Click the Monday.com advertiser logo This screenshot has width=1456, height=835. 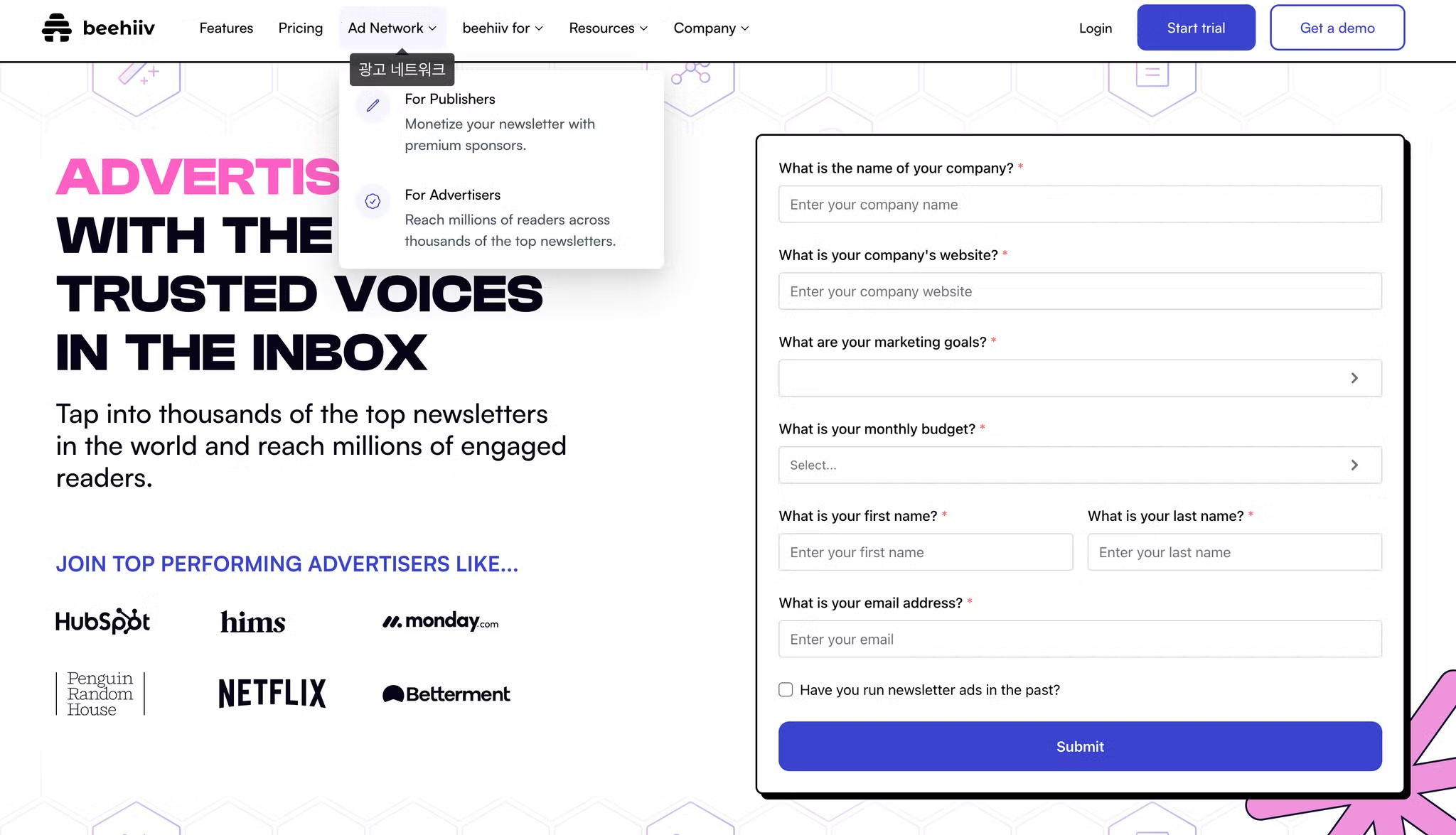tap(439, 621)
